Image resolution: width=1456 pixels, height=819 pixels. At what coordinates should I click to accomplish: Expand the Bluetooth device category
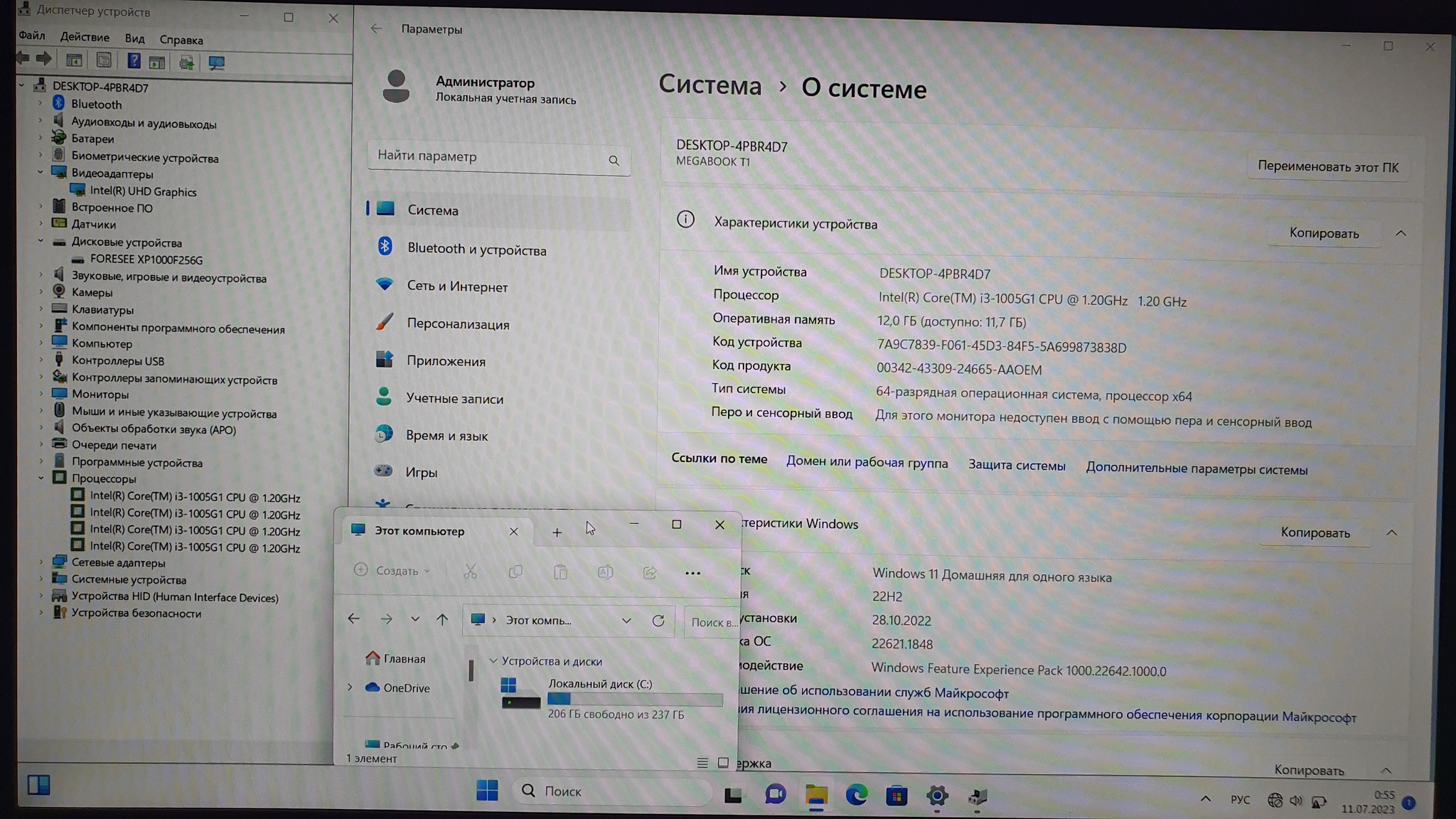click(x=41, y=105)
